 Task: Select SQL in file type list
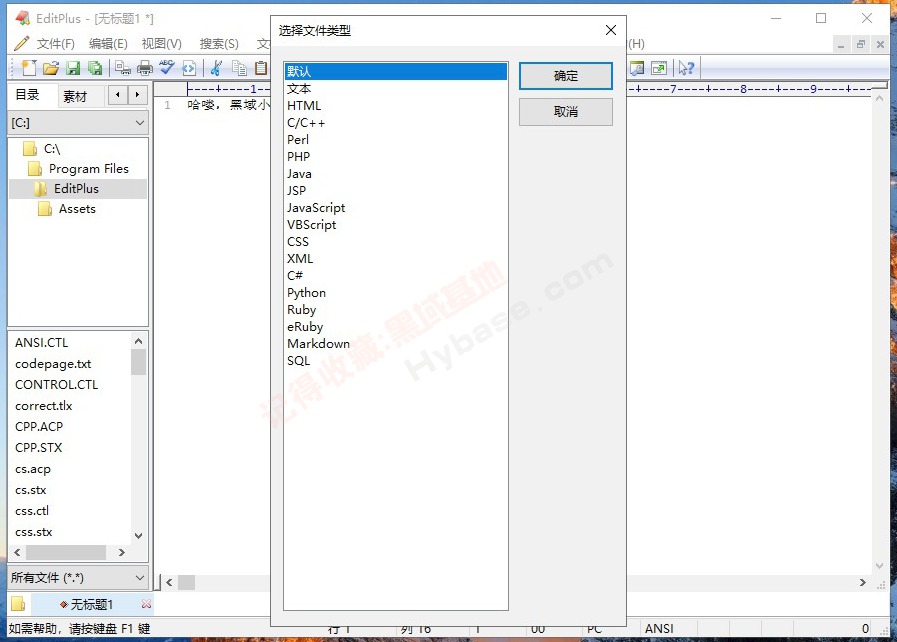[395, 360]
